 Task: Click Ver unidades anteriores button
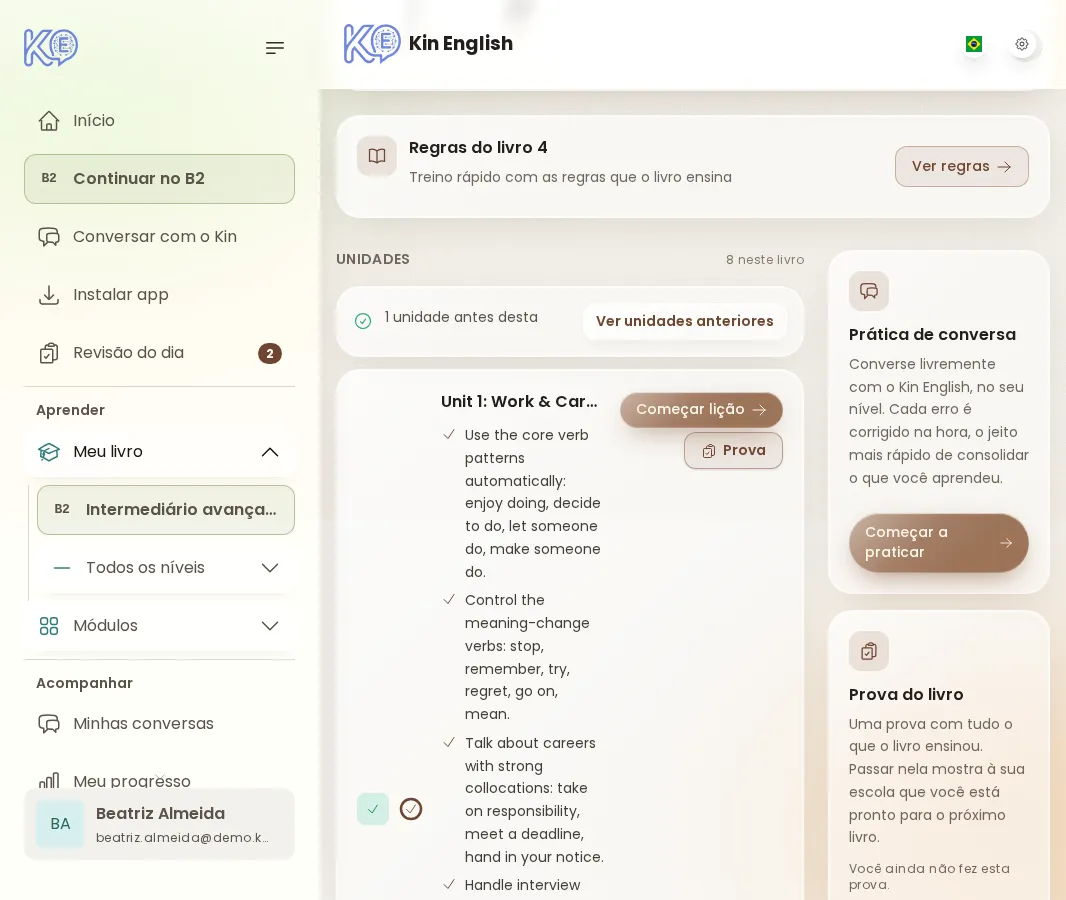click(x=685, y=321)
